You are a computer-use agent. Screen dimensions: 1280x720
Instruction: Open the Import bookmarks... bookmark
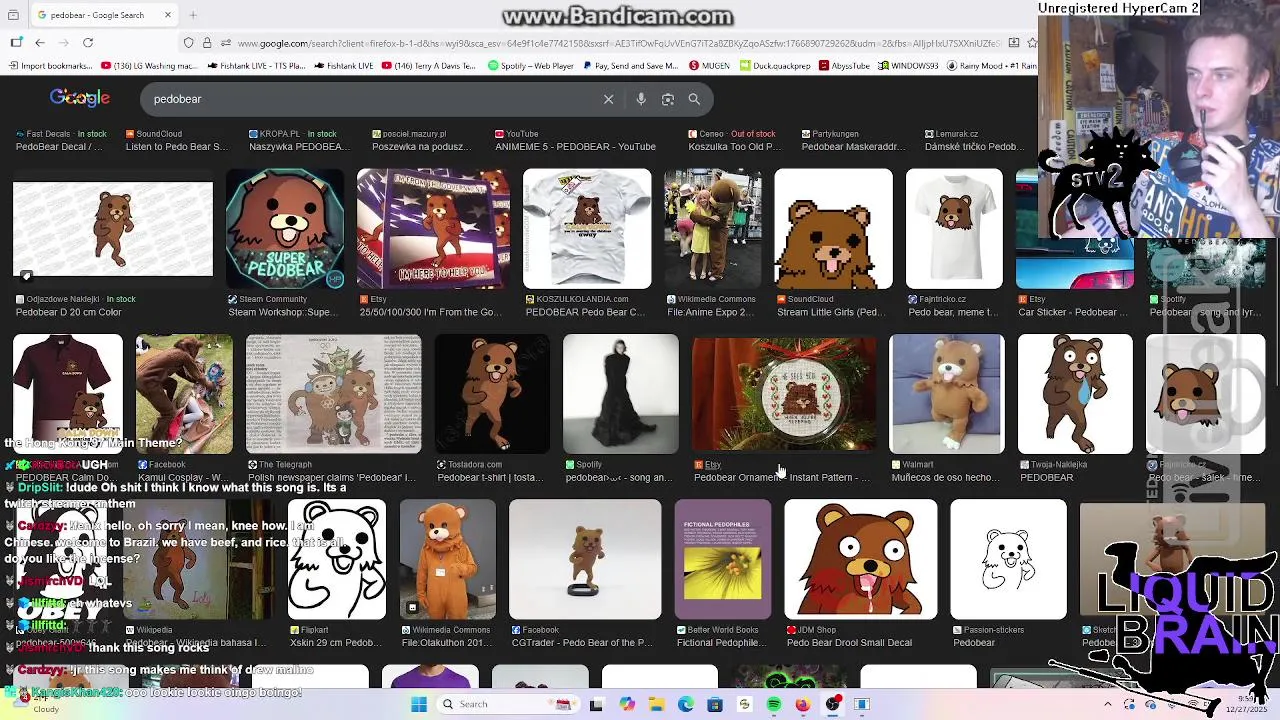[x=50, y=66]
